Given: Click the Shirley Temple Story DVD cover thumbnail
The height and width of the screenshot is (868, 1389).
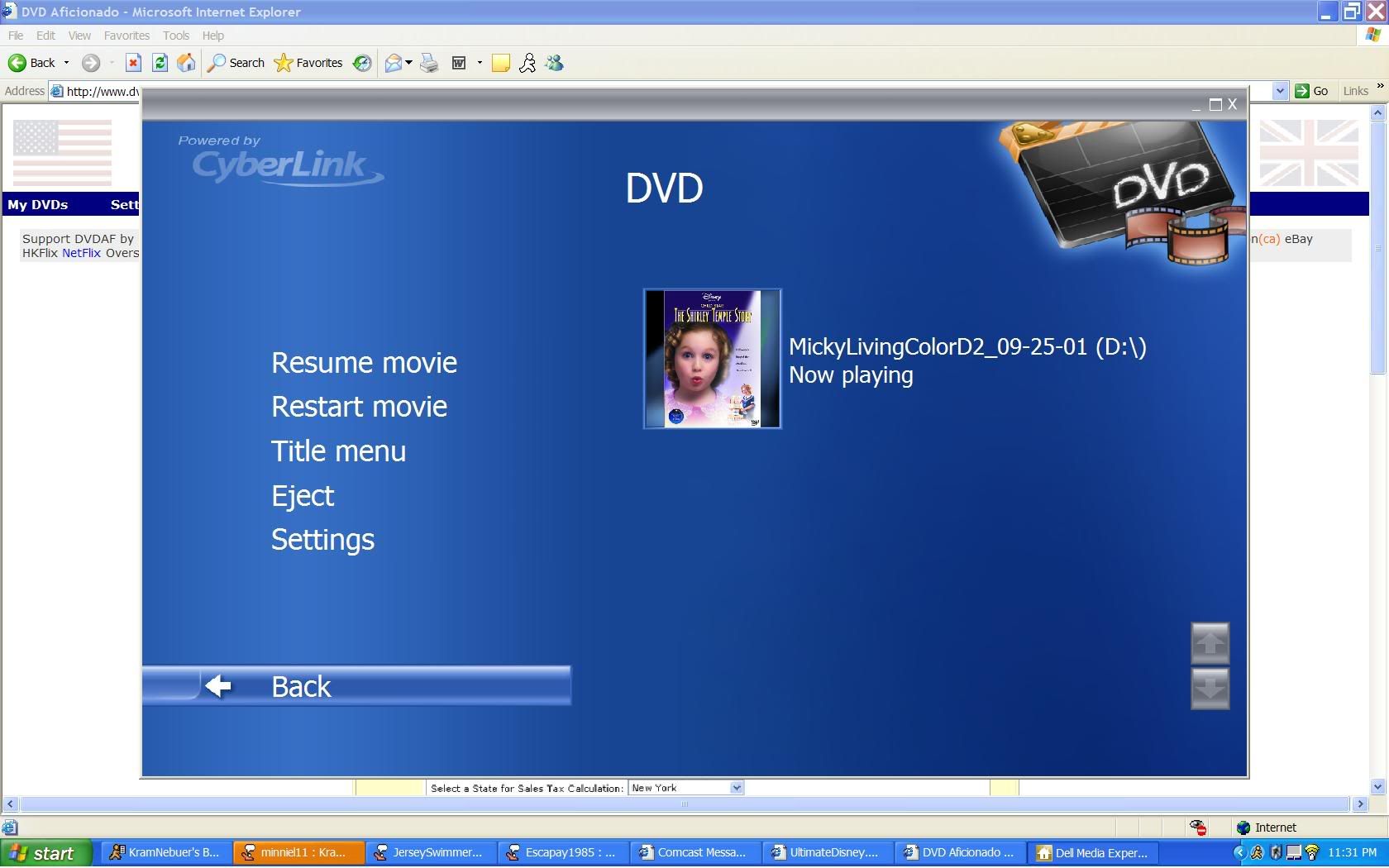Looking at the screenshot, I should (712, 359).
